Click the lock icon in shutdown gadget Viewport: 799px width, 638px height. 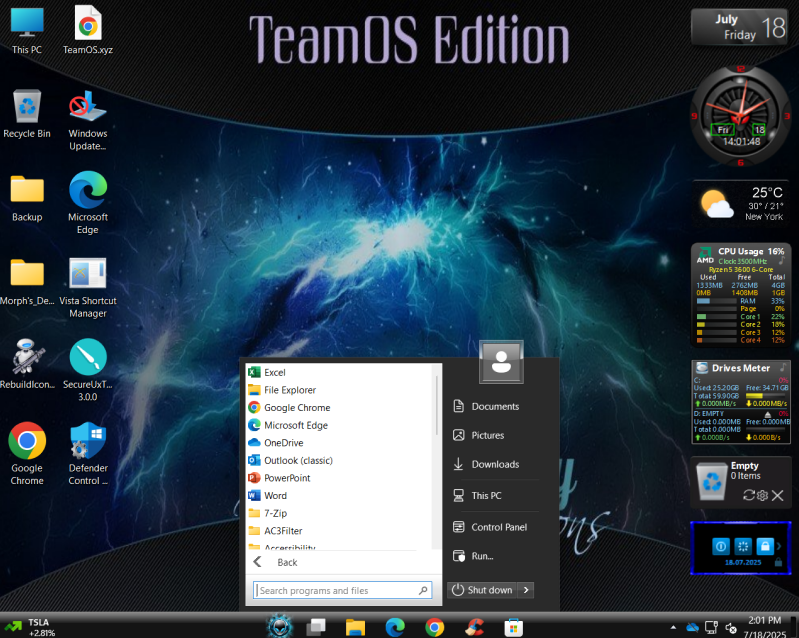point(765,546)
